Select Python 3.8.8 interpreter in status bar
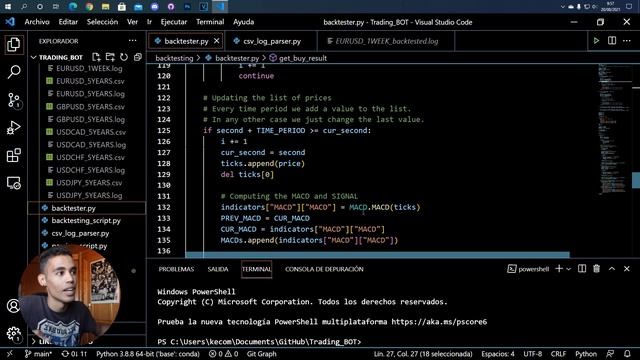Screen dimensions: 640x360 tap(148, 354)
